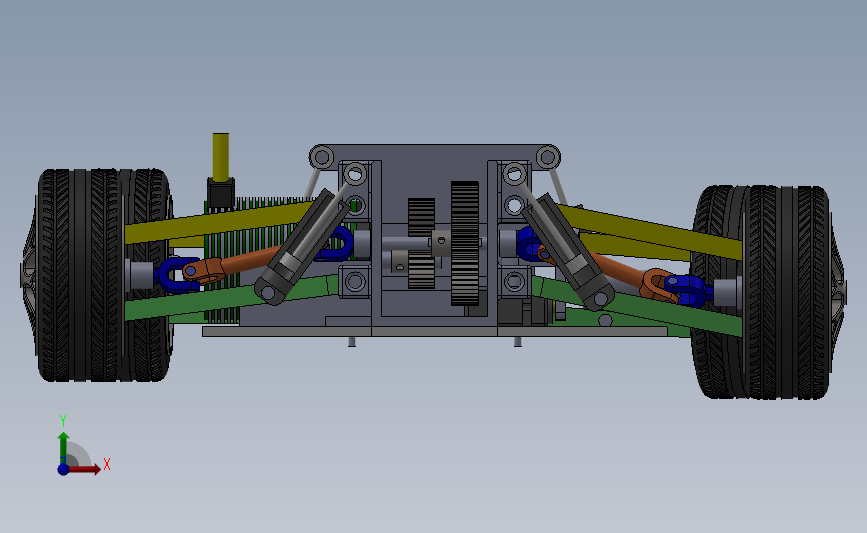This screenshot has width=867, height=533.
Task: Select the right yellow upper suspension arm
Action: click(650, 231)
